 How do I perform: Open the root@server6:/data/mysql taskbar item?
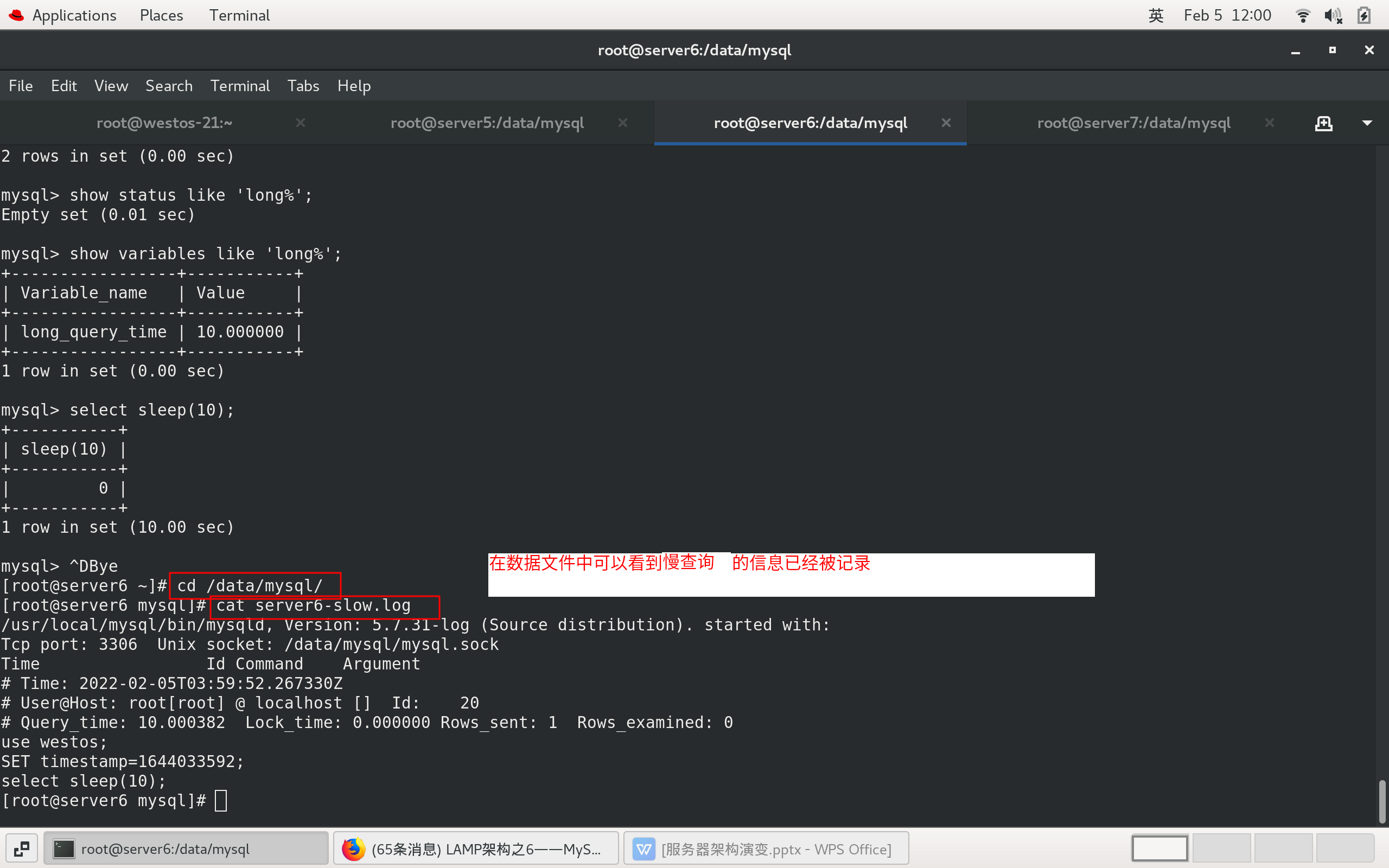[186, 848]
